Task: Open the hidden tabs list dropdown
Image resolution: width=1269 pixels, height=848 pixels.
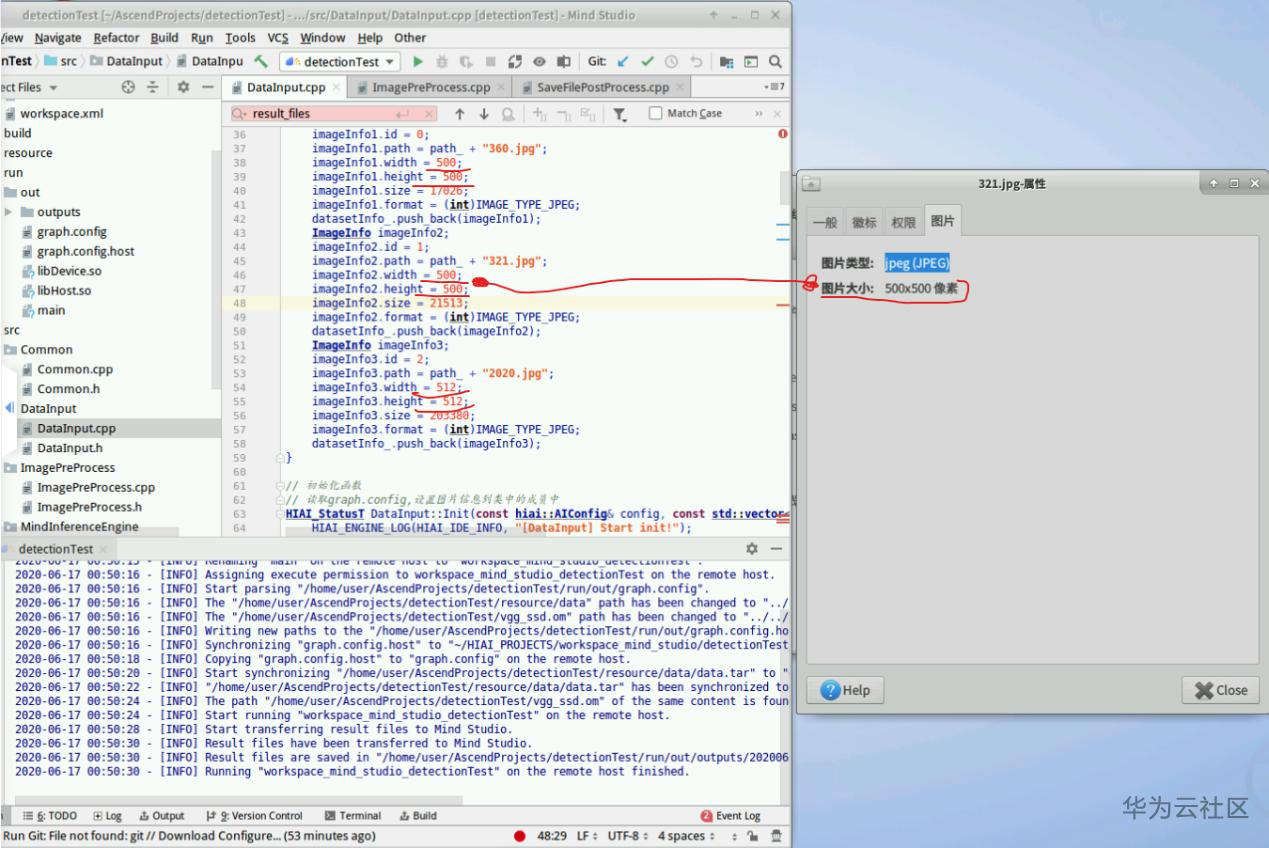Action: coord(773,87)
